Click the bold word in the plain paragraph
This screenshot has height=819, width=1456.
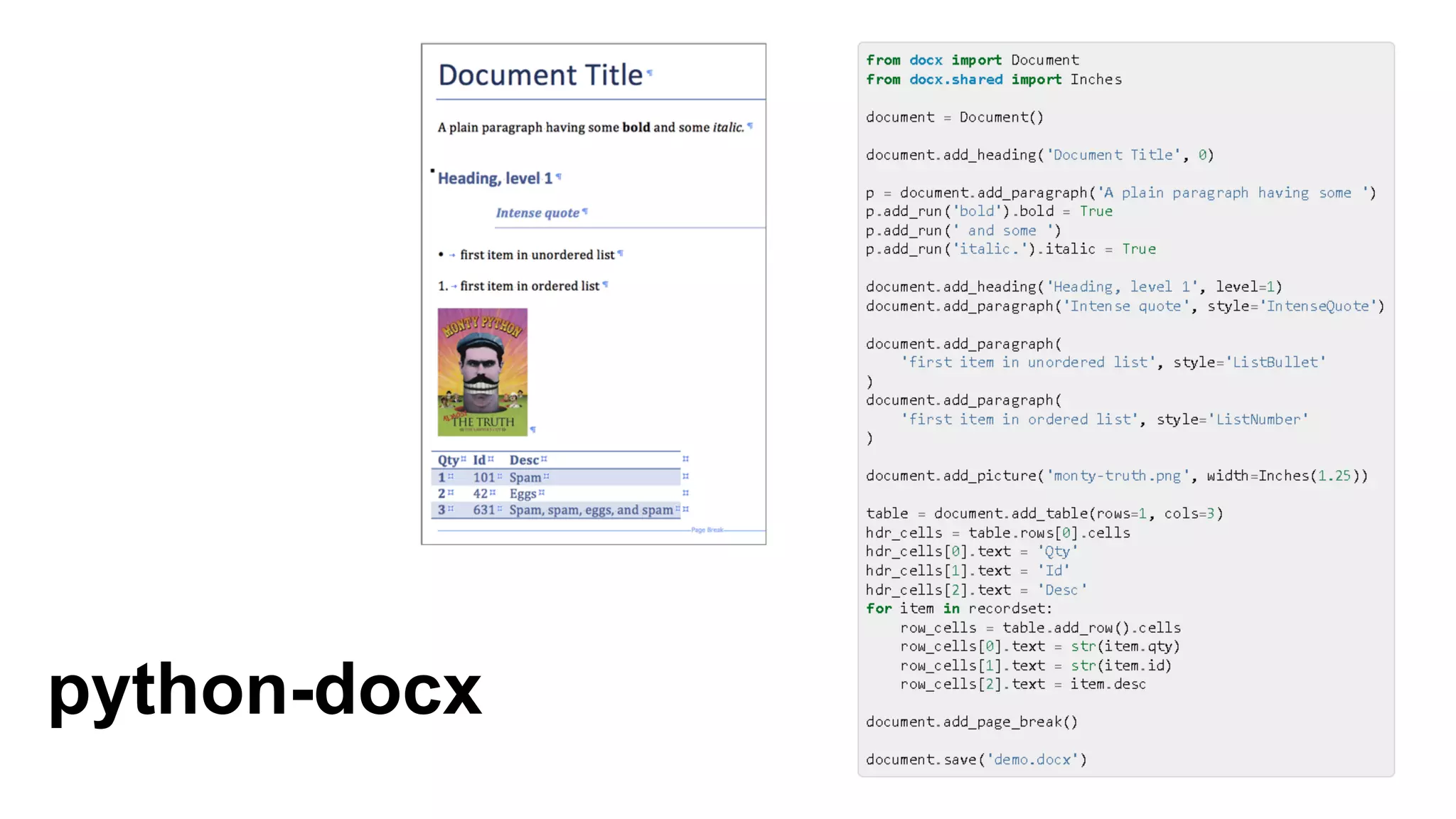tap(636, 127)
